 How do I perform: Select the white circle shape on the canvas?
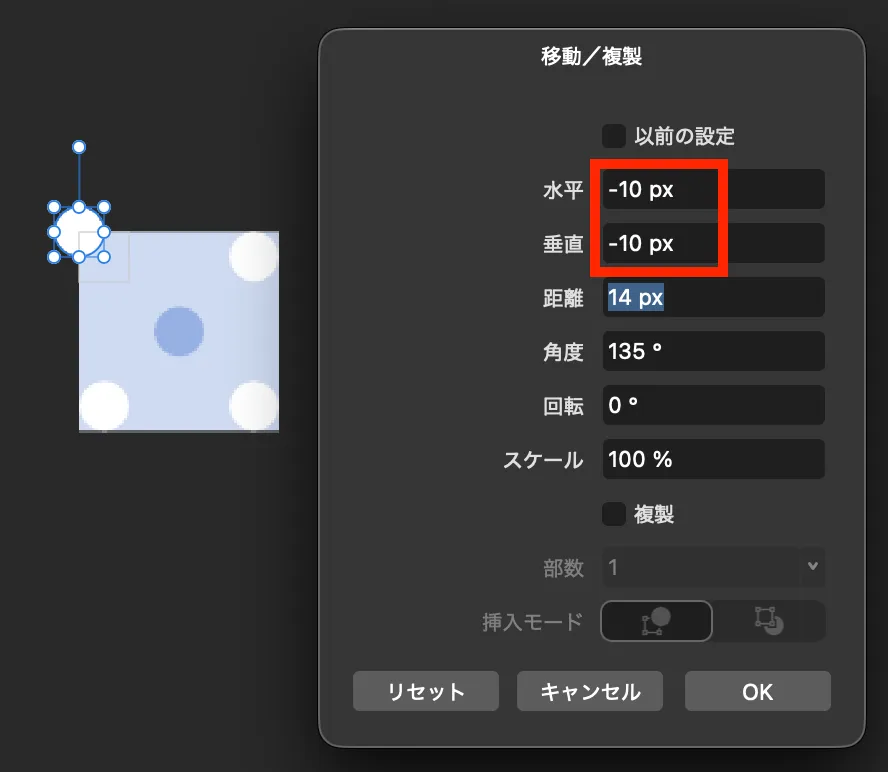[x=78, y=232]
